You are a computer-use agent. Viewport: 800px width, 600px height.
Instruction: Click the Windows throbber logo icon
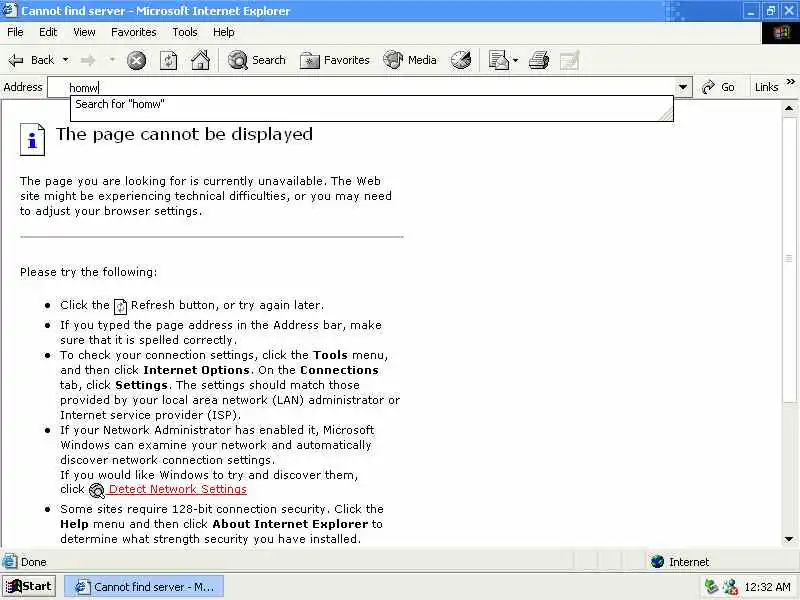tap(781, 33)
